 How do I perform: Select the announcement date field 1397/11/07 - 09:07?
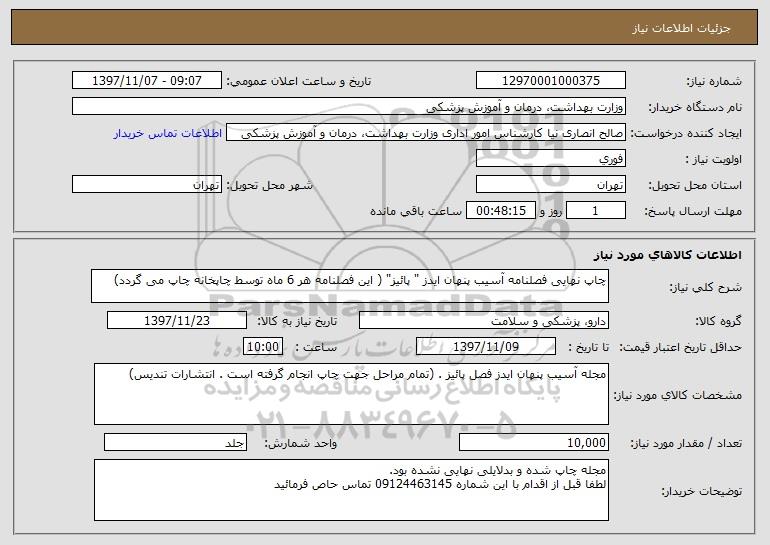[x=147, y=81]
